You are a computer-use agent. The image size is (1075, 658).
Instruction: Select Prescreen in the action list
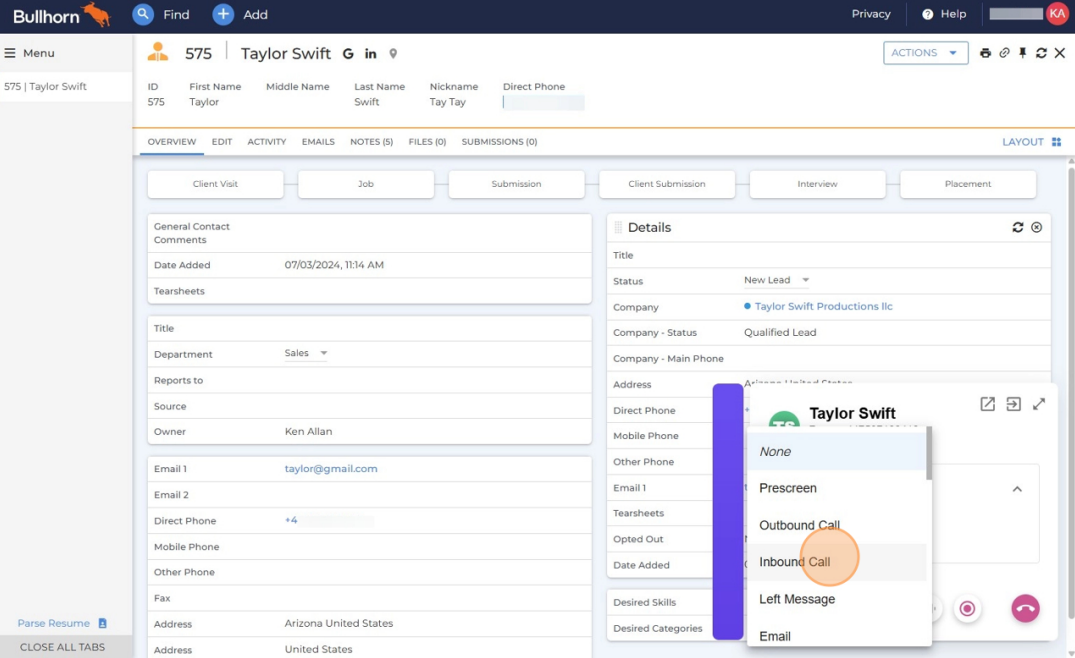pyautogui.click(x=836, y=488)
